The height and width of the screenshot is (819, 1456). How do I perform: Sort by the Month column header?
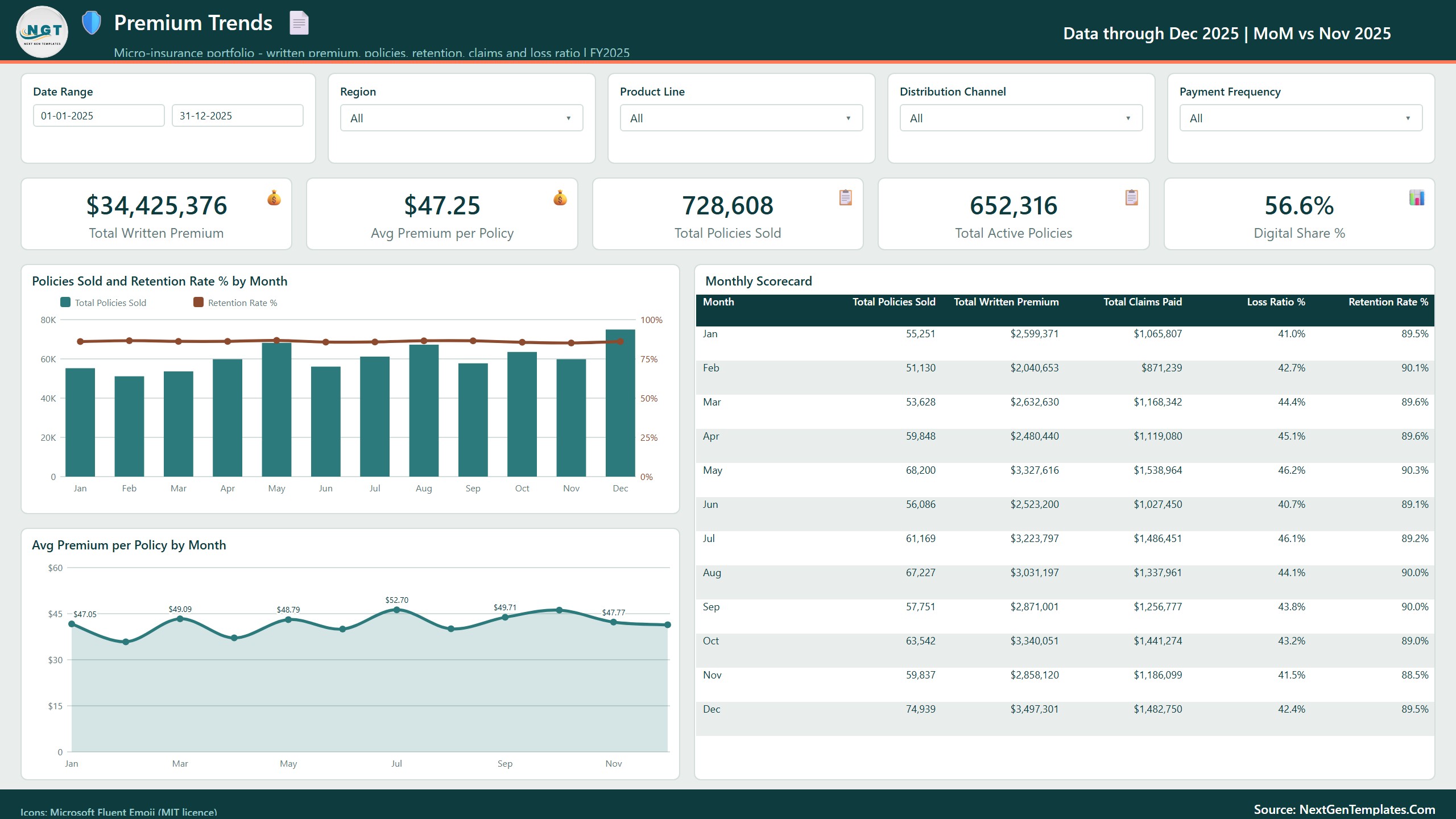click(718, 302)
